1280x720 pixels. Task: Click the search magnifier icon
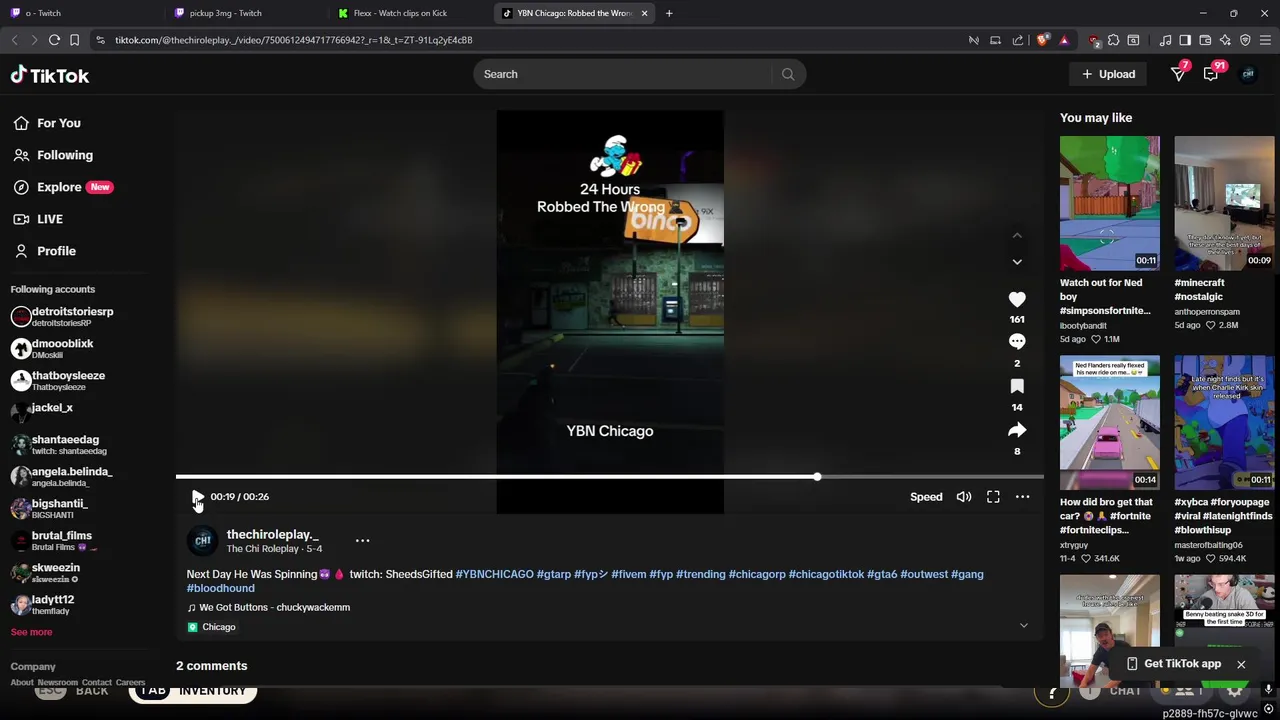(788, 74)
